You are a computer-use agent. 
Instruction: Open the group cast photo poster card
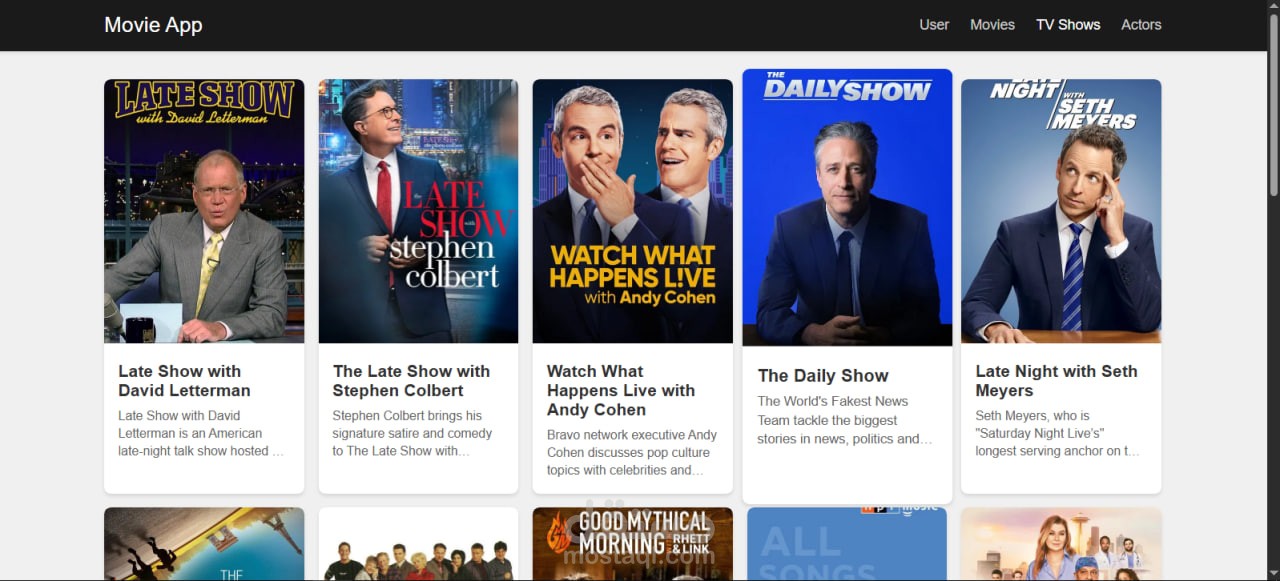(x=418, y=544)
